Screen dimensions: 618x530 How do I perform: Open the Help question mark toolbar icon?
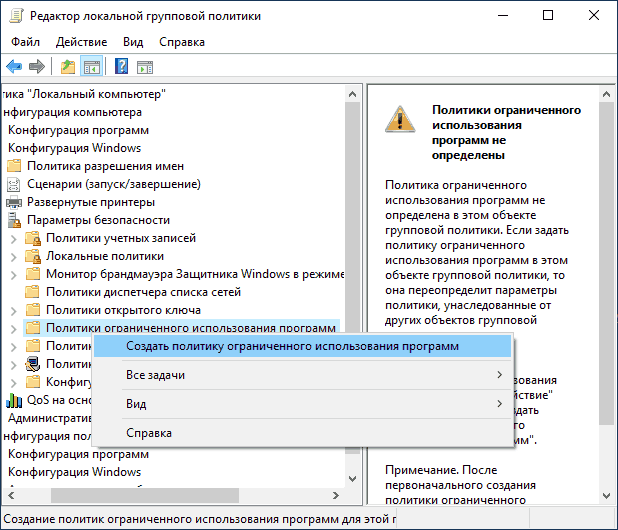pos(121,66)
